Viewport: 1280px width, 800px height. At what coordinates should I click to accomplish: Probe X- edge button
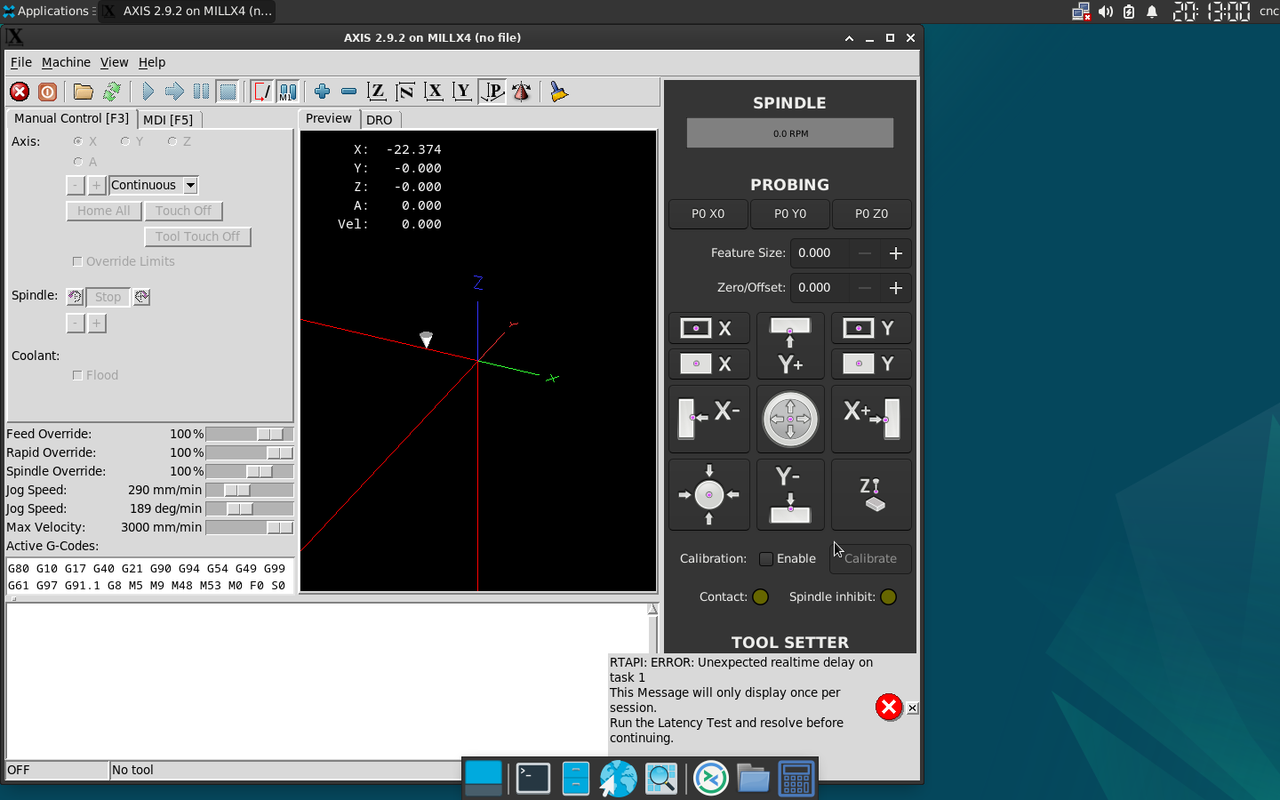[x=709, y=419]
